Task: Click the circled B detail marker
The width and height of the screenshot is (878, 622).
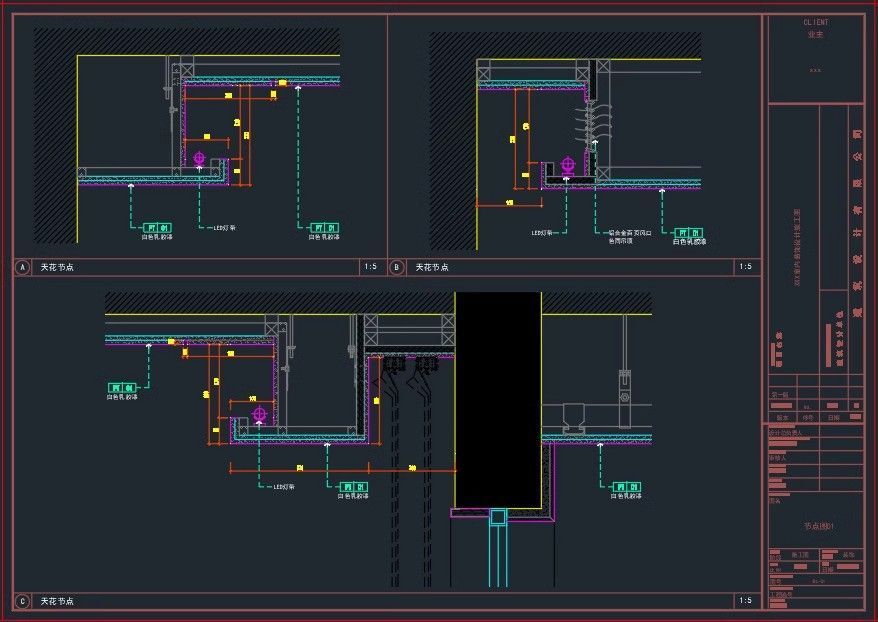Action: (397, 267)
